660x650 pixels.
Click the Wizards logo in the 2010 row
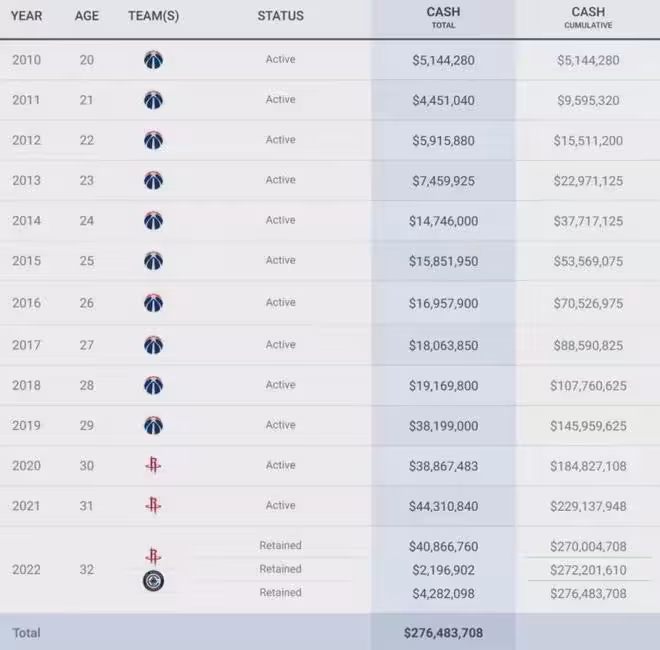point(153,60)
